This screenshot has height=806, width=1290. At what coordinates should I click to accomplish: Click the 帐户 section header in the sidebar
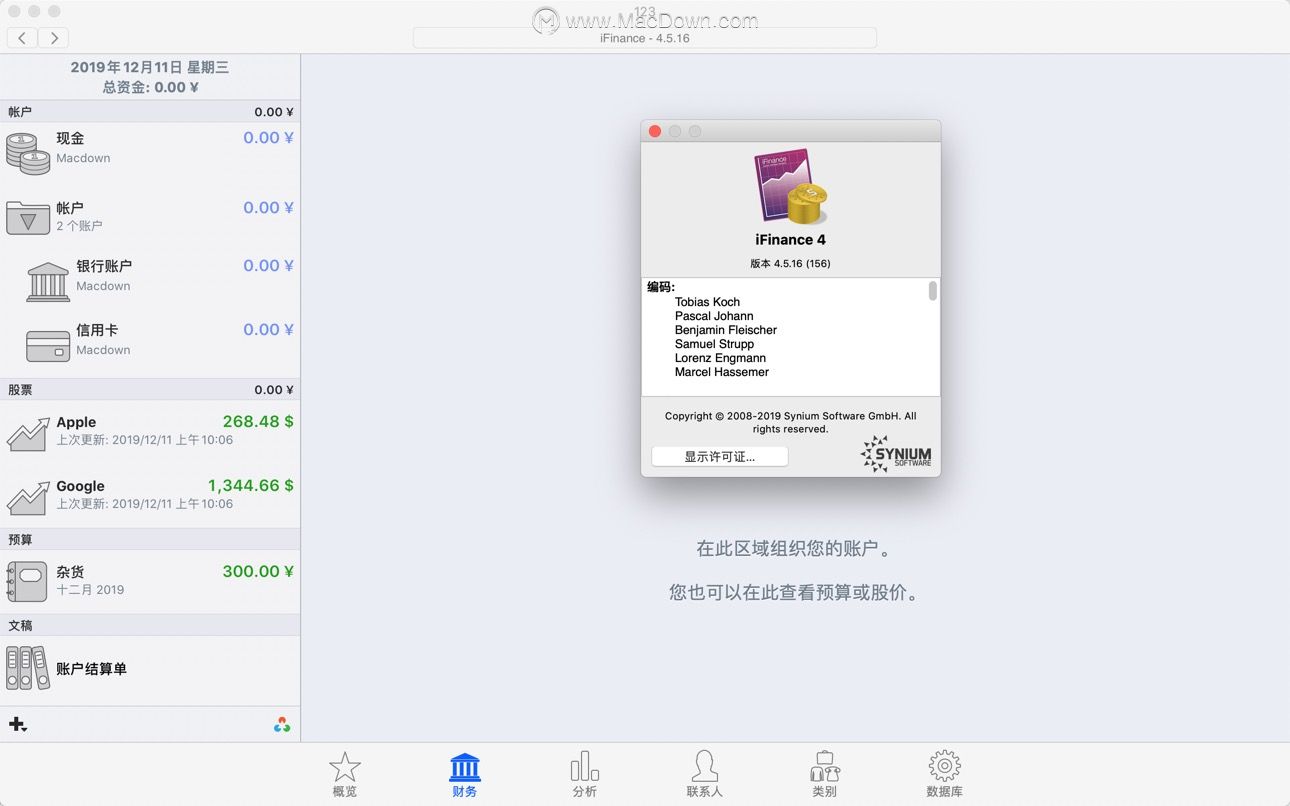click(x=150, y=112)
